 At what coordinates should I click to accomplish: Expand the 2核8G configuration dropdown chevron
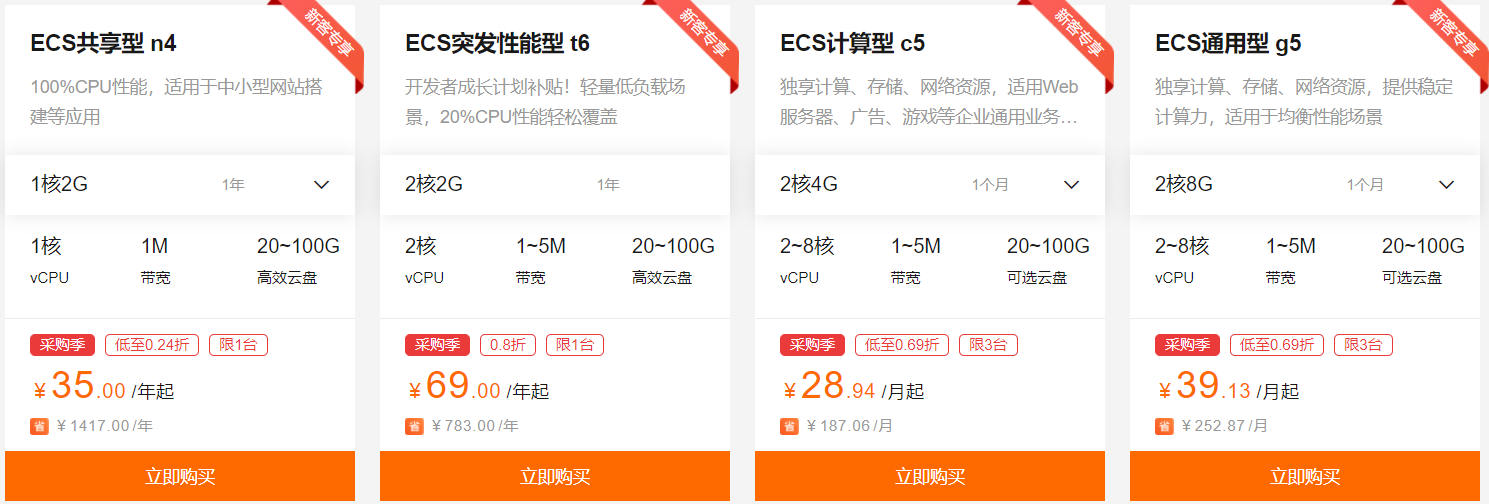point(1447,184)
